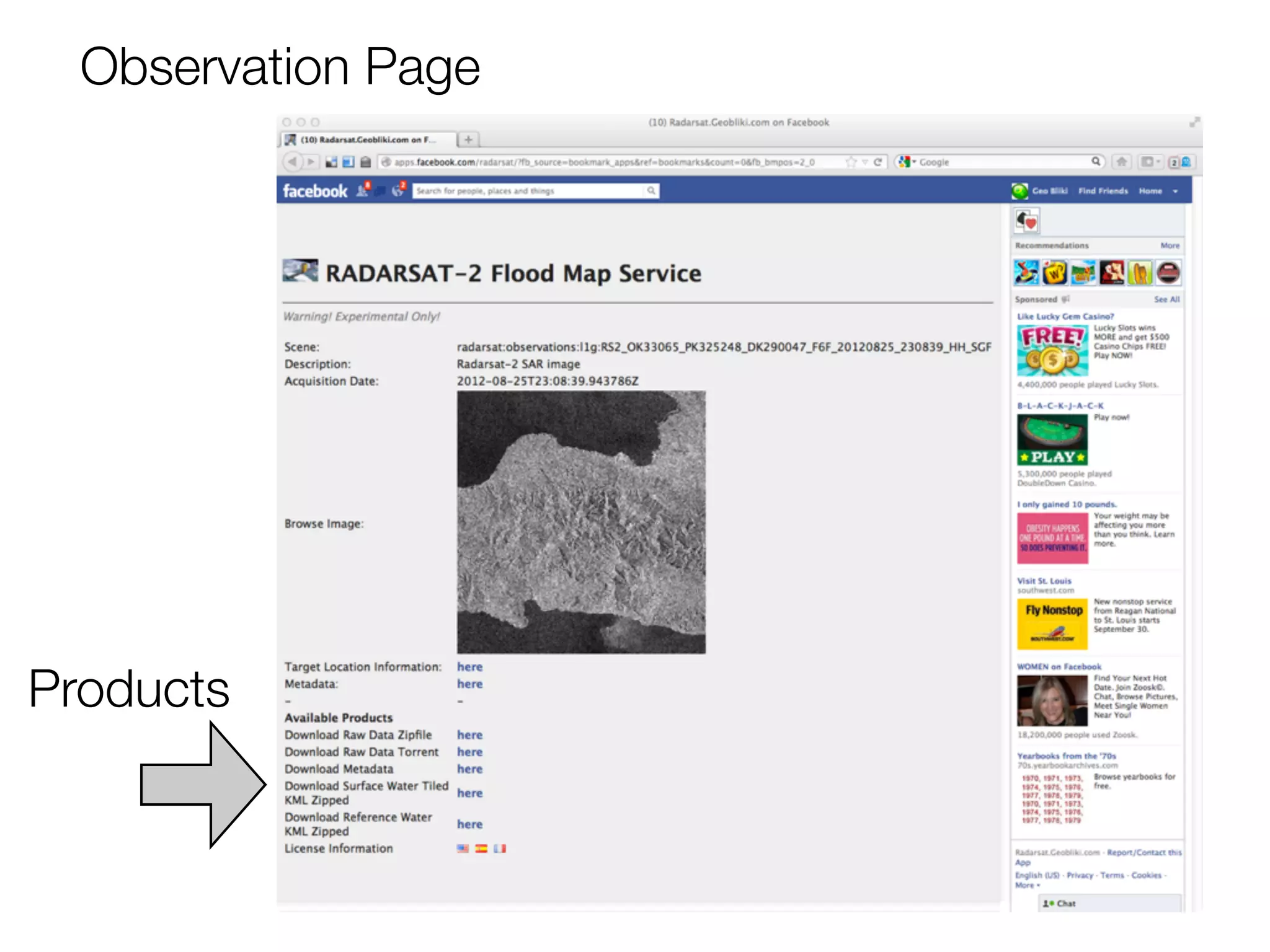Download Raw Data Zipfile here link
The image size is (1270, 952).
click(x=469, y=735)
